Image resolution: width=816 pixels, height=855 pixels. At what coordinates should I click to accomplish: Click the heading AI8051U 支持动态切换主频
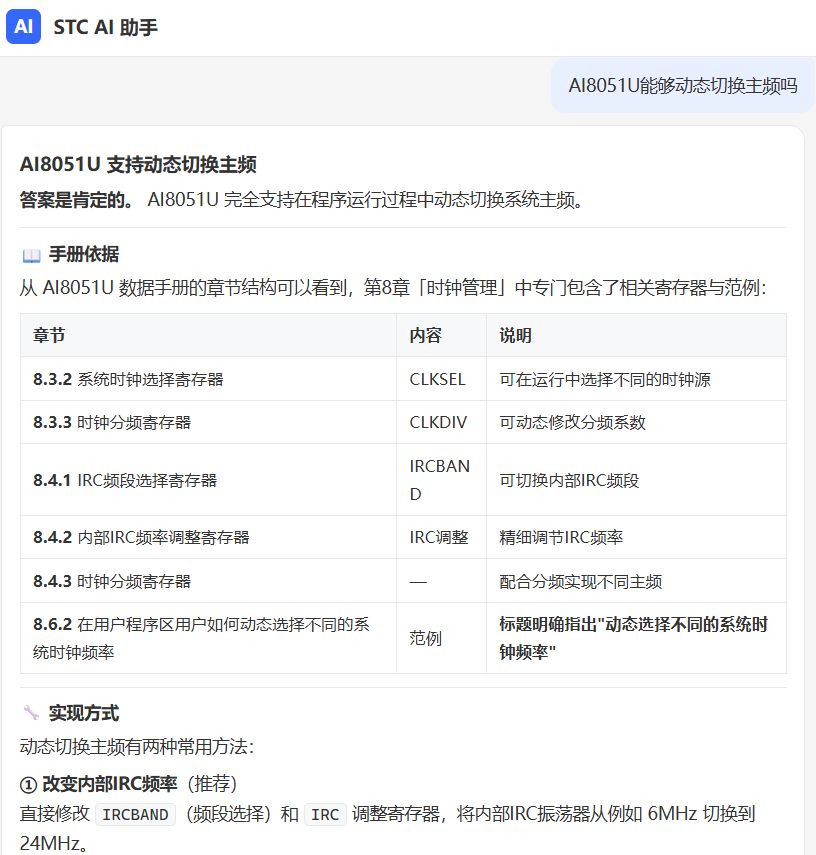[138, 165]
